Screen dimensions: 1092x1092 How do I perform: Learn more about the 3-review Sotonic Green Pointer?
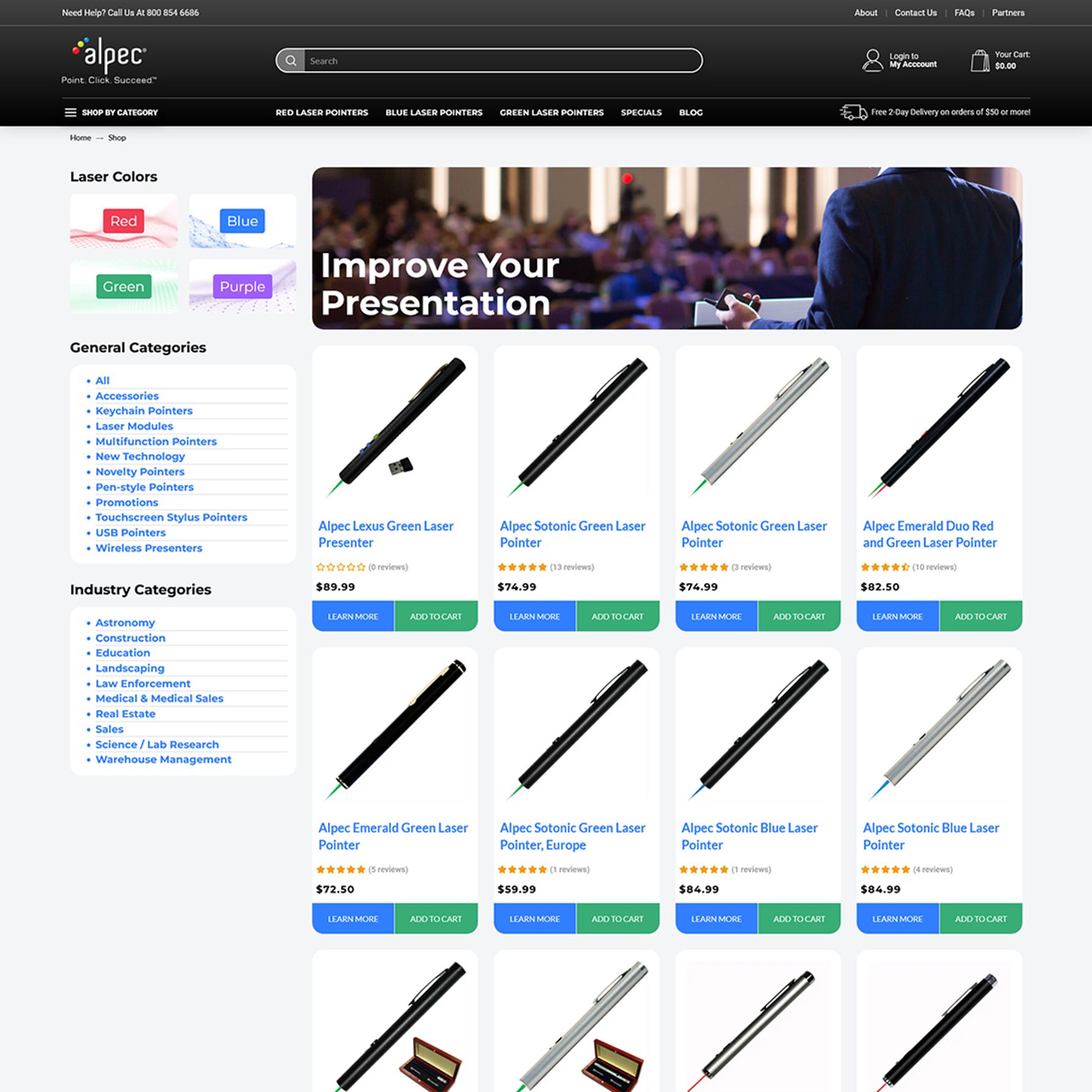tap(716, 616)
